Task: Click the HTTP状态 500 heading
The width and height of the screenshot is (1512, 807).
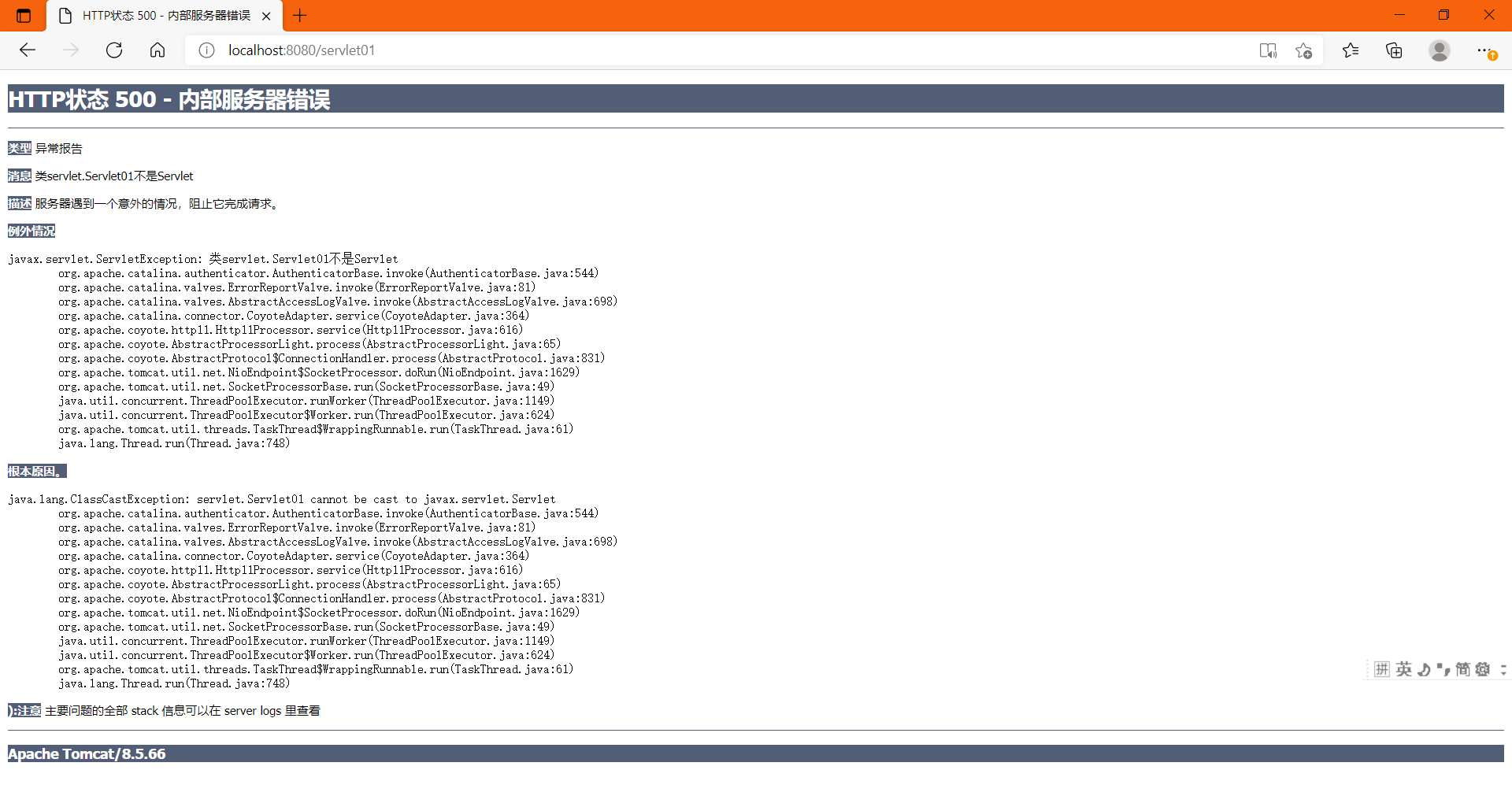Action: tap(169, 99)
